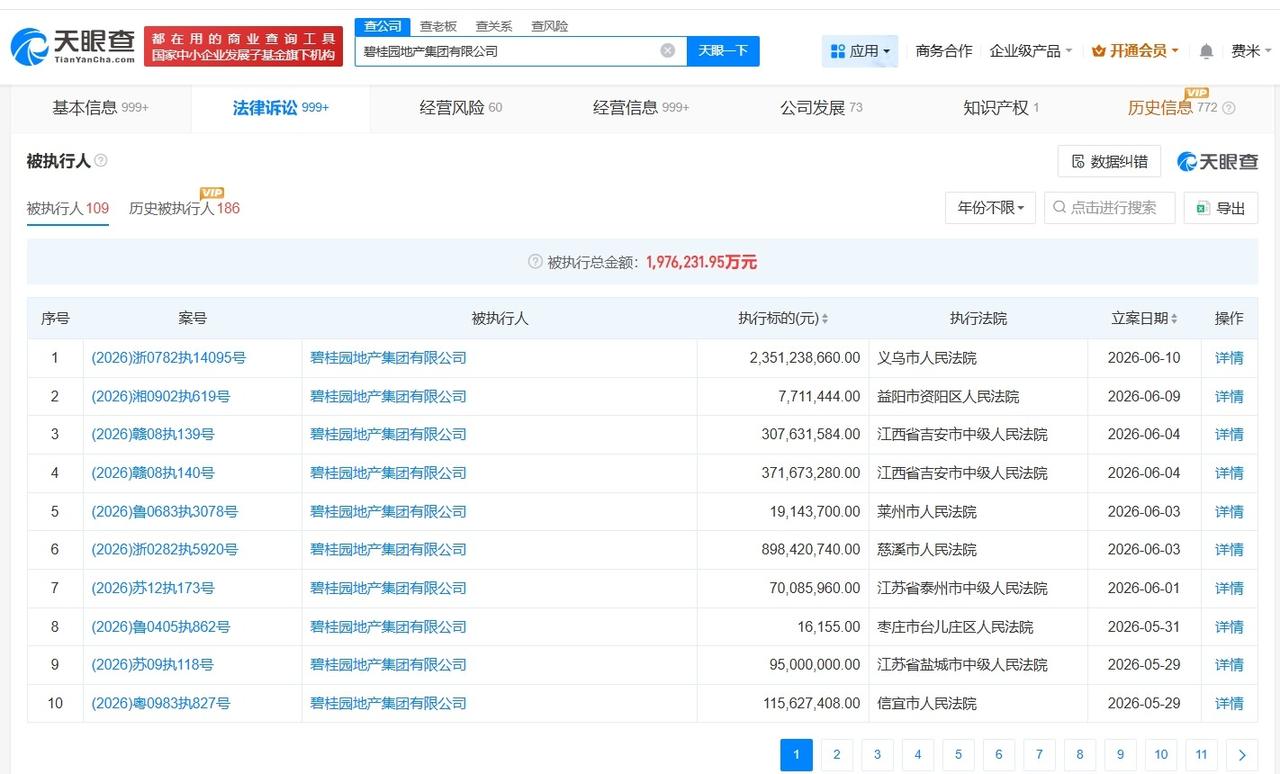
Task: Switch to 公司发展 tab
Action: [x=820, y=108]
